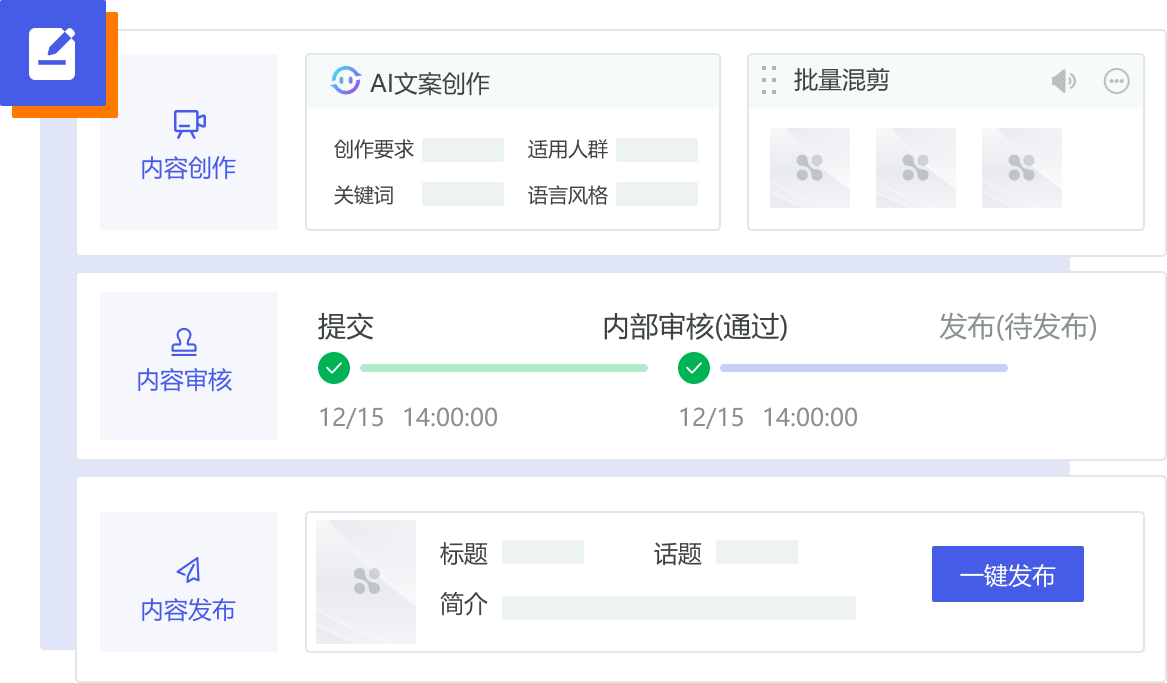Viewport: 1167px width, 683px height.
Task: Click the 语言风格 input field
Action: coord(656,194)
